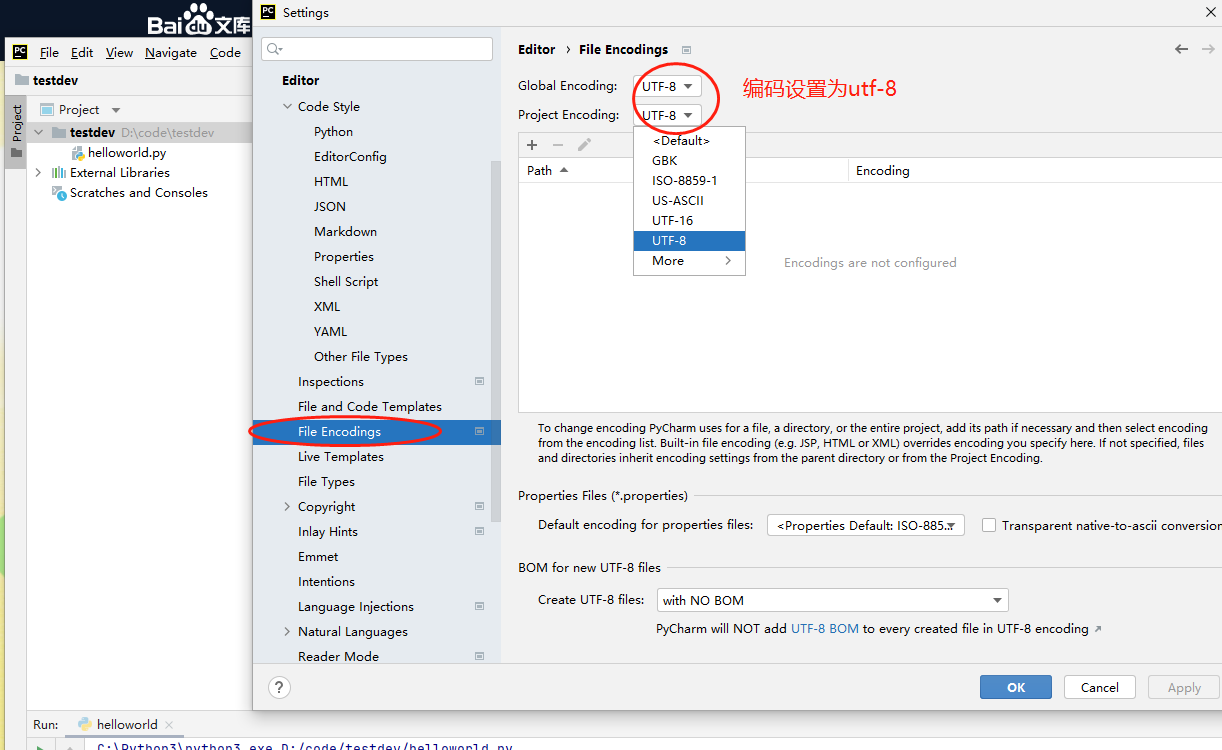Click the help question mark icon
1222x750 pixels.
click(x=279, y=687)
